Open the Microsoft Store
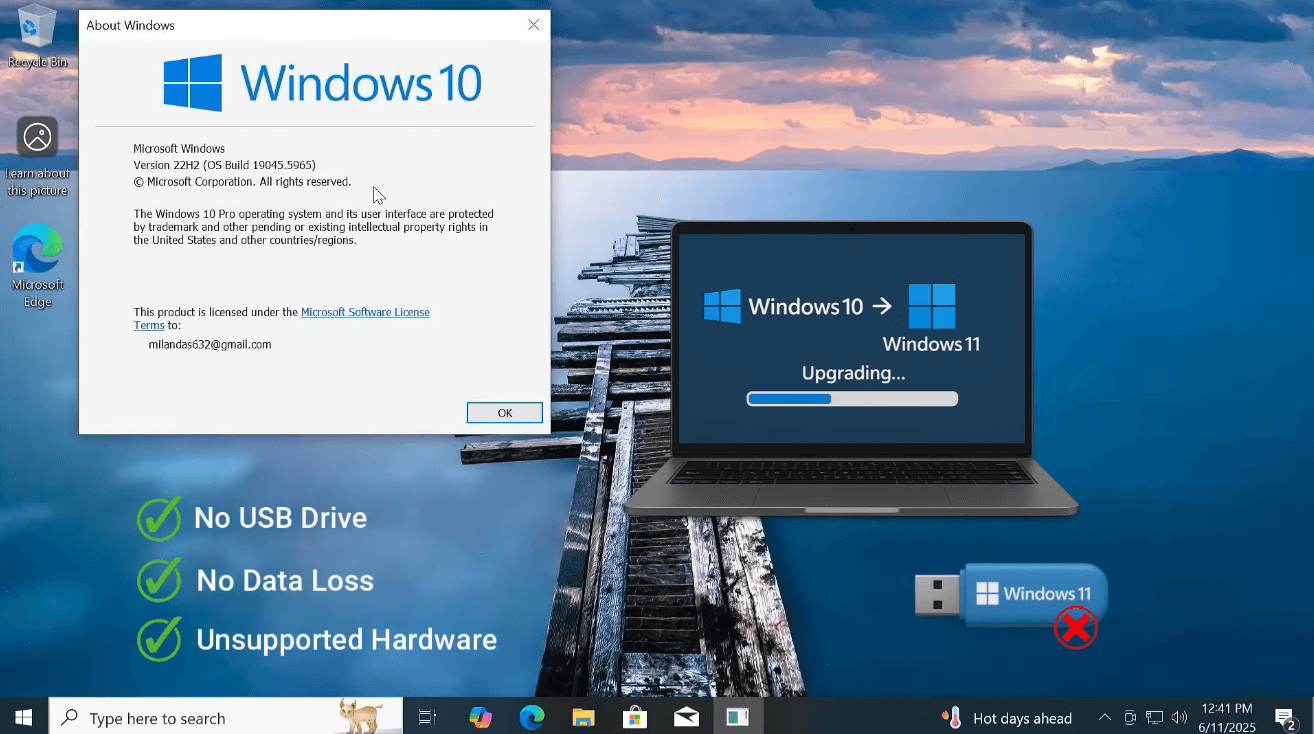The image size is (1314, 734). tap(634, 717)
